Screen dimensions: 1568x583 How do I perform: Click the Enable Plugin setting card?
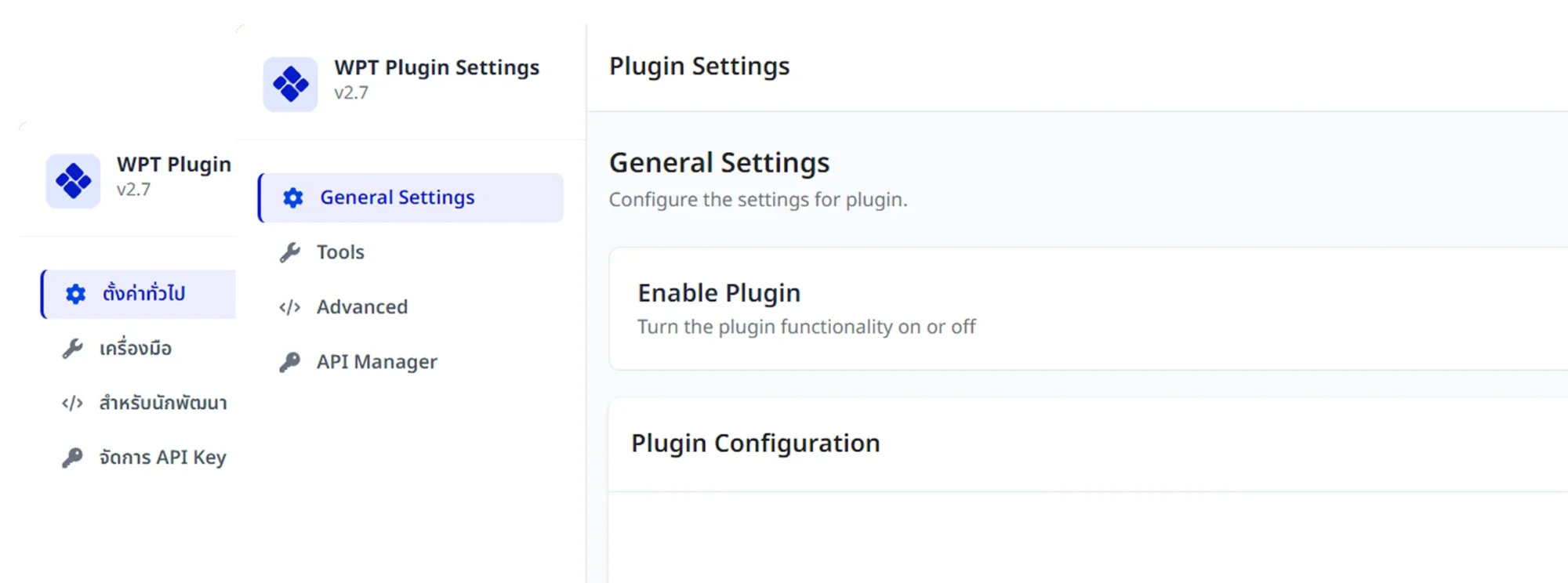pos(1088,309)
